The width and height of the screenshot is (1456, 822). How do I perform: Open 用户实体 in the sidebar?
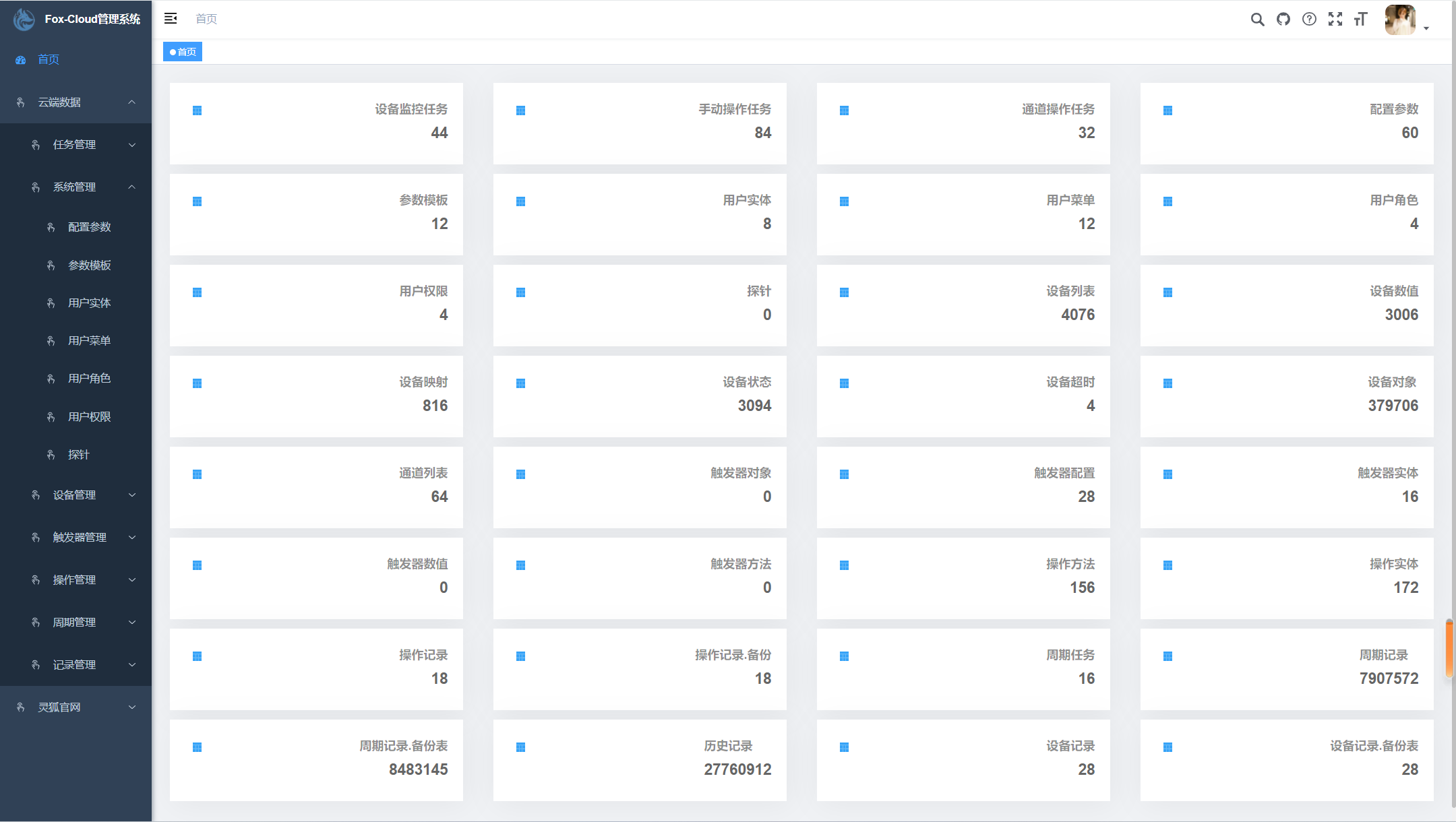coord(75,303)
